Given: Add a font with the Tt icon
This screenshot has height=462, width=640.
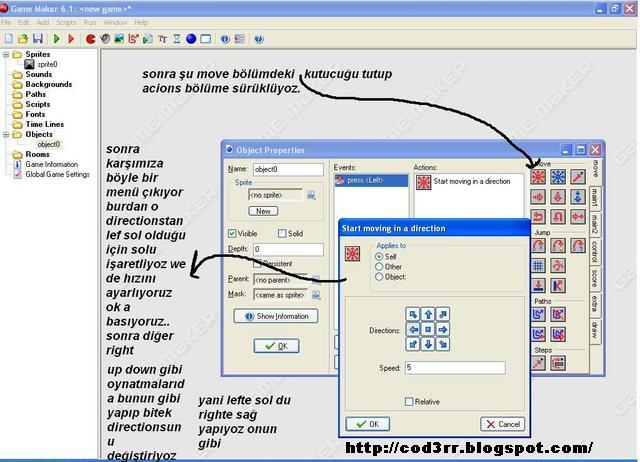Looking at the screenshot, I should [x=162, y=39].
